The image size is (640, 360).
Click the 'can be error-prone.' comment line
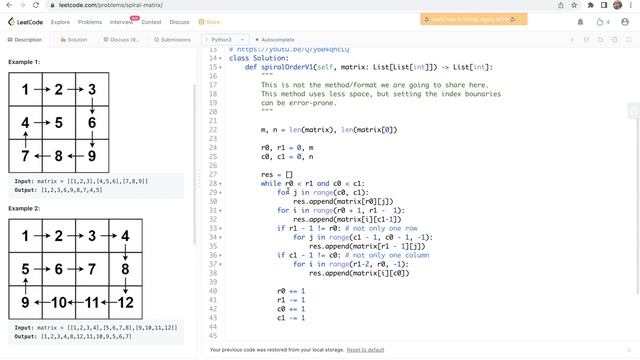pos(299,103)
